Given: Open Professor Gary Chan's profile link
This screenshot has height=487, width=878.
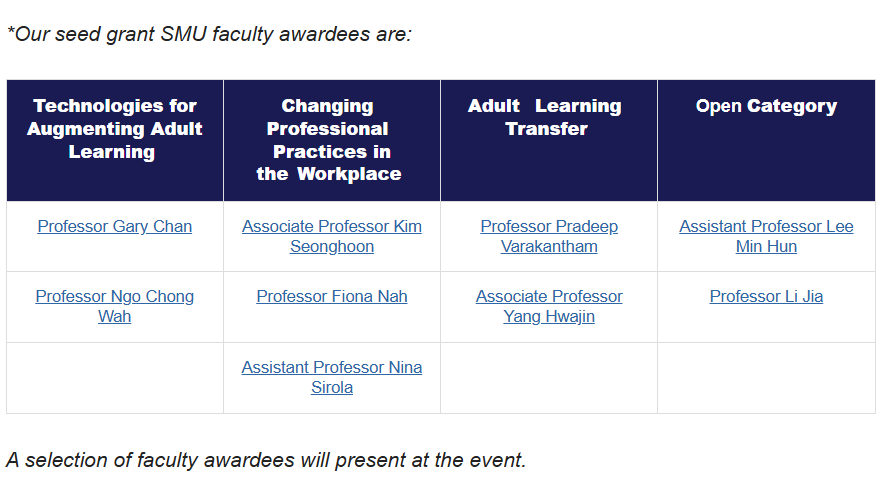Looking at the screenshot, I should [x=115, y=227].
